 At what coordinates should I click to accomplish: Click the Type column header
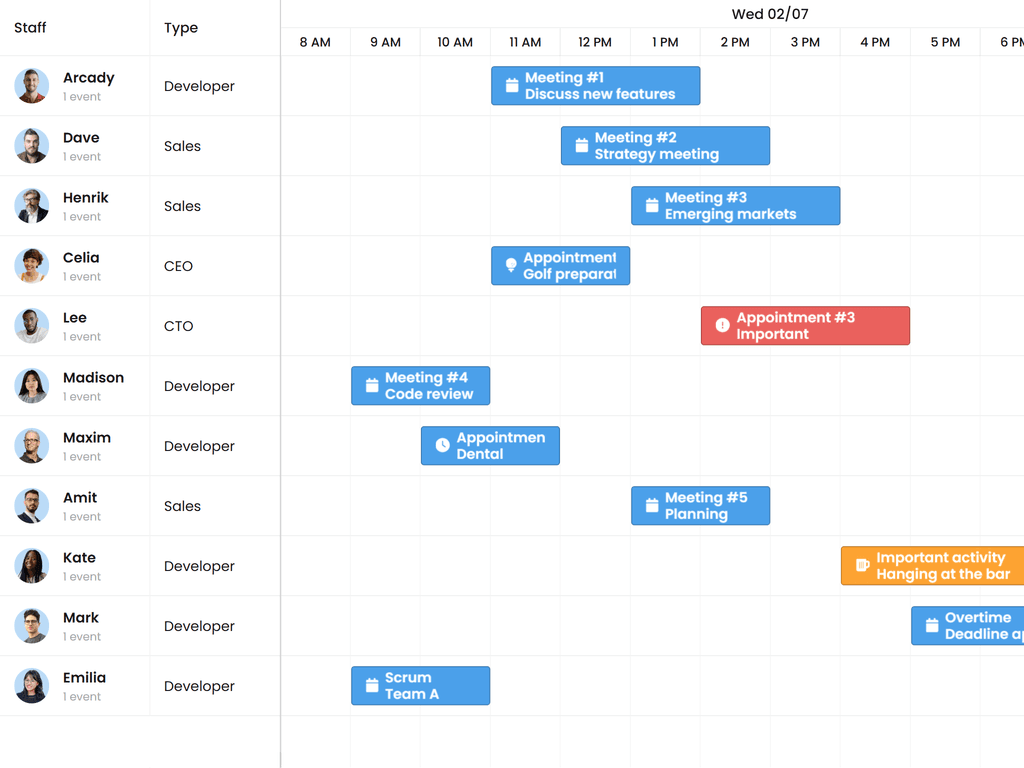click(181, 28)
